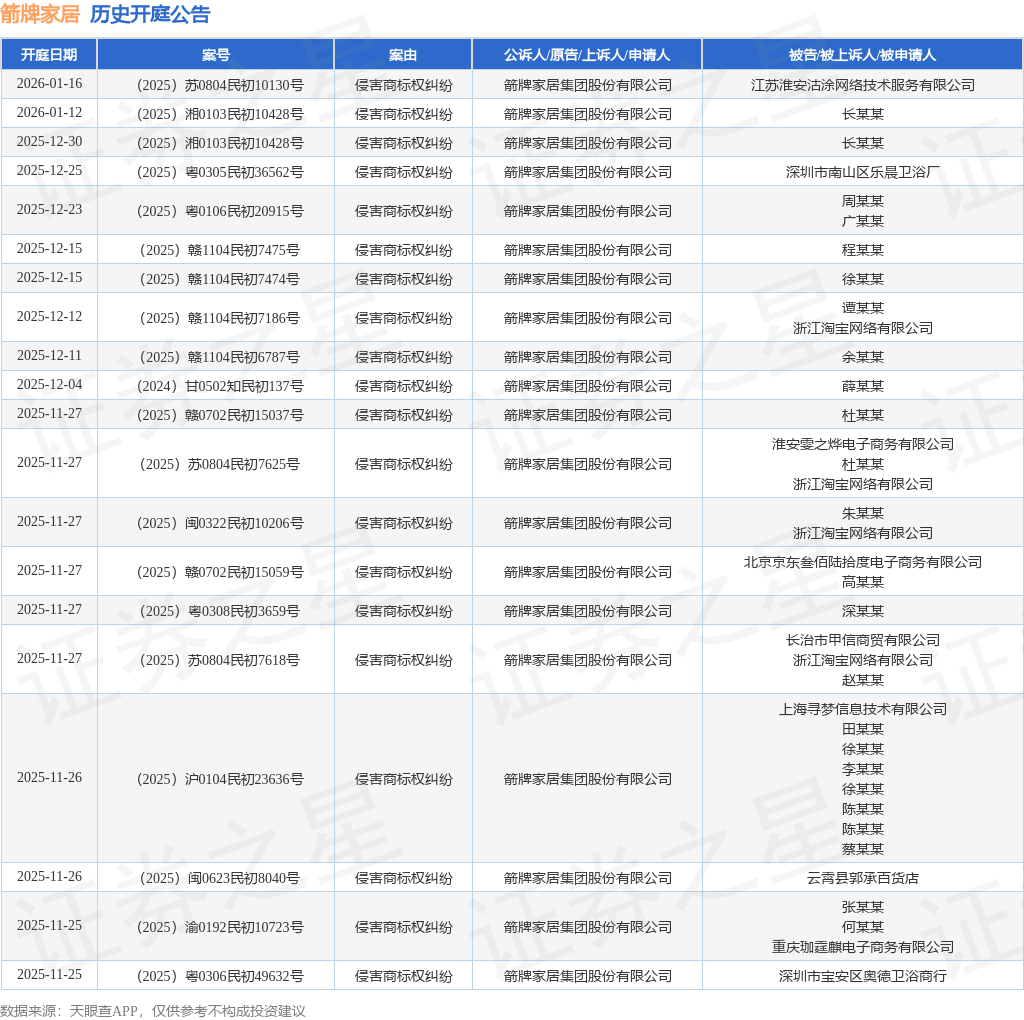Select date 2025-12-12

pos(49,317)
